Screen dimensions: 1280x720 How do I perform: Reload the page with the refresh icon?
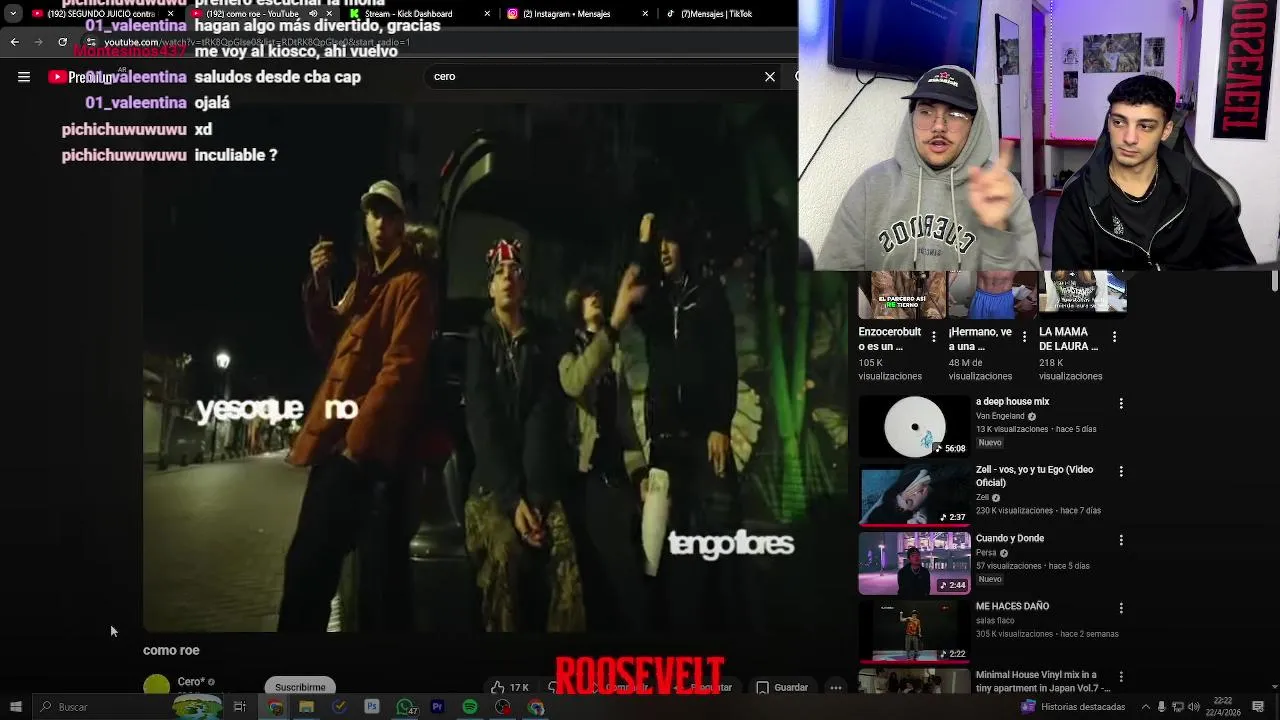[62, 42]
